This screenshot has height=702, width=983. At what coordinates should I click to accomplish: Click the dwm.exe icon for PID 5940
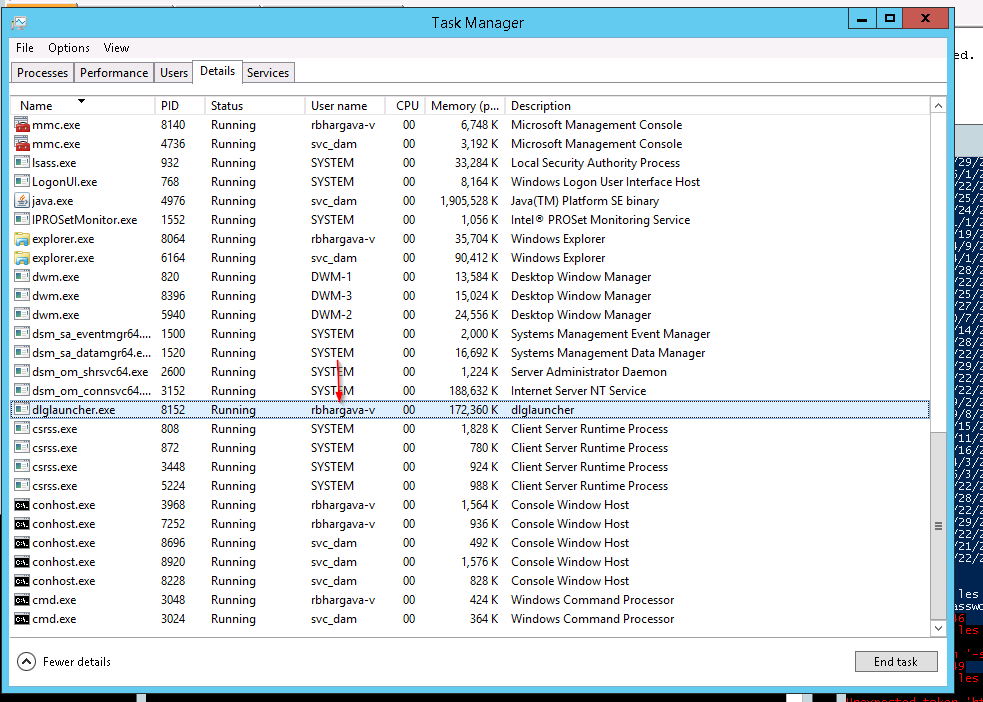22,315
